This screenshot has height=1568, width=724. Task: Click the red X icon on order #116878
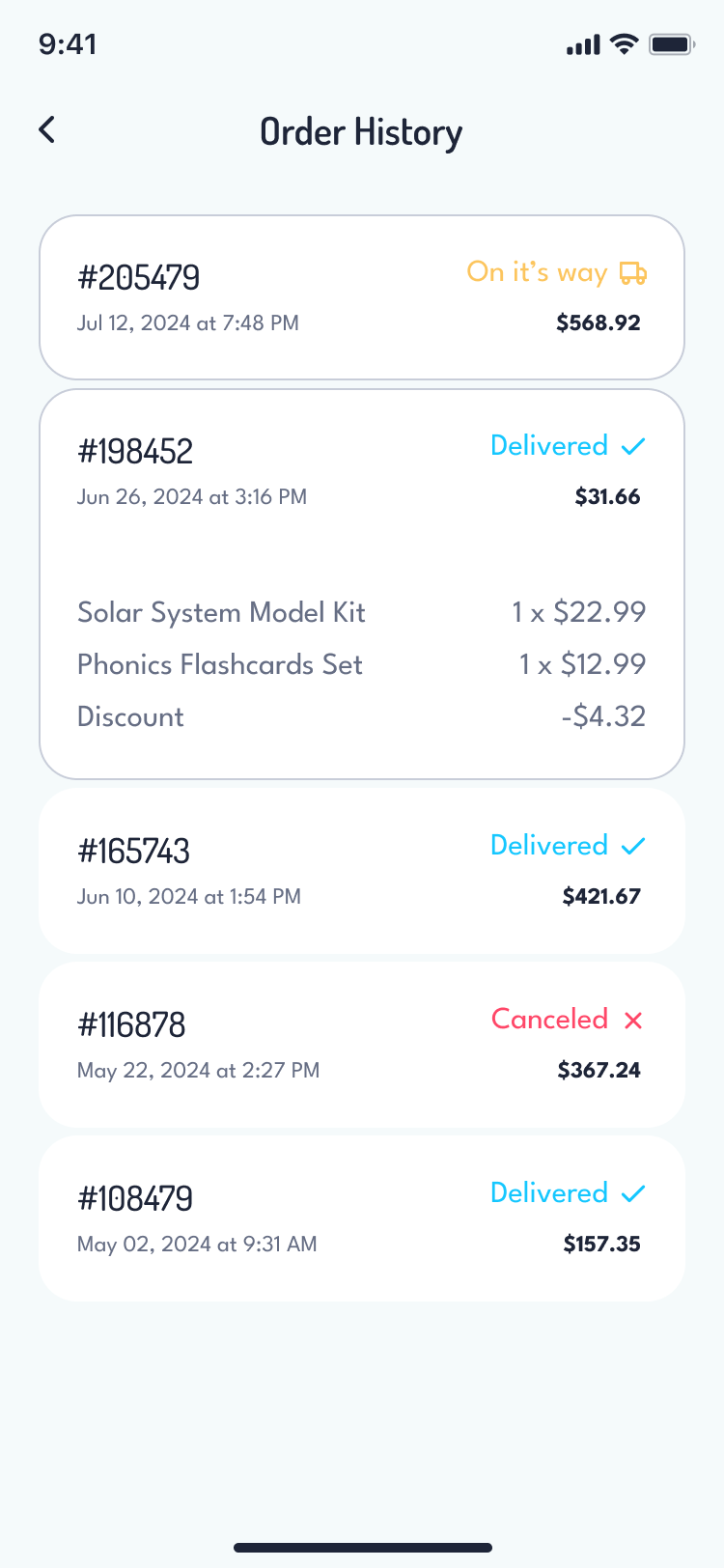[633, 1021]
